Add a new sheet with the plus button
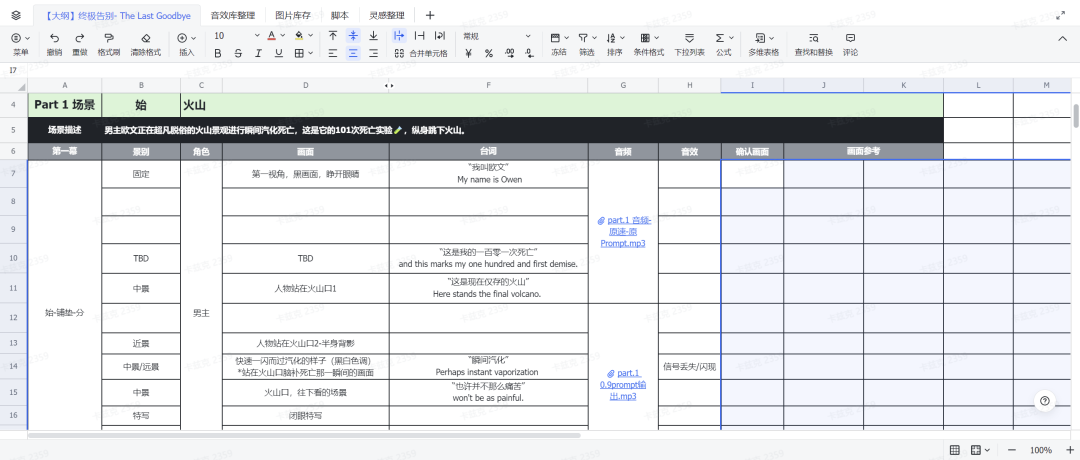Image resolution: width=1080 pixels, height=460 pixels. tap(430, 15)
